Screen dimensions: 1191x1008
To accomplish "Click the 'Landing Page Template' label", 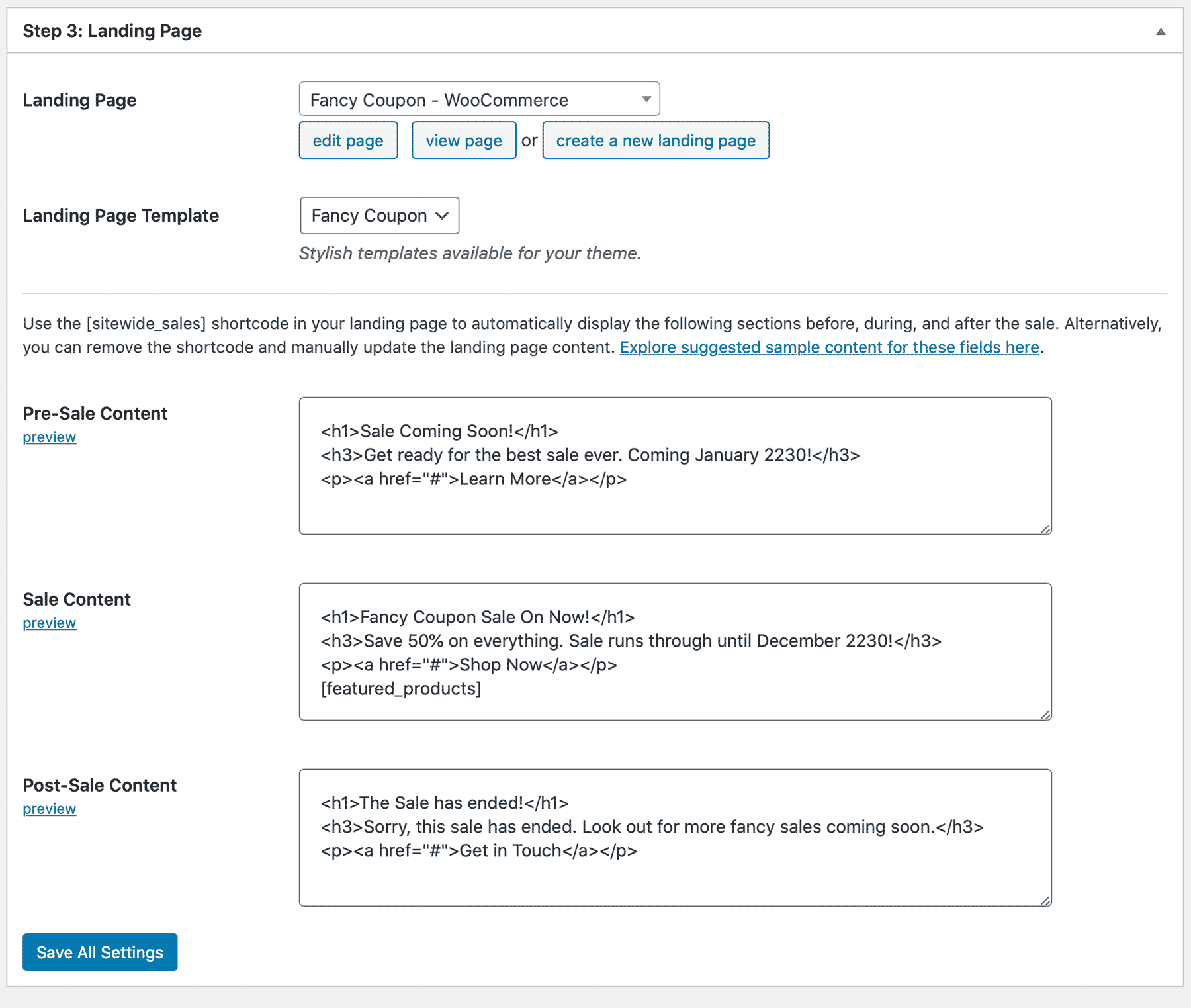I will pos(121,216).
